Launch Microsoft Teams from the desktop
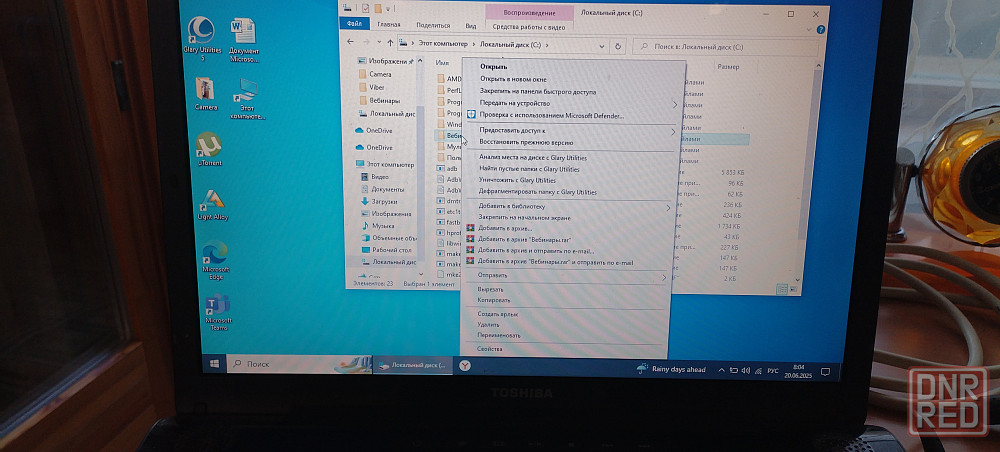 (219, 312)
